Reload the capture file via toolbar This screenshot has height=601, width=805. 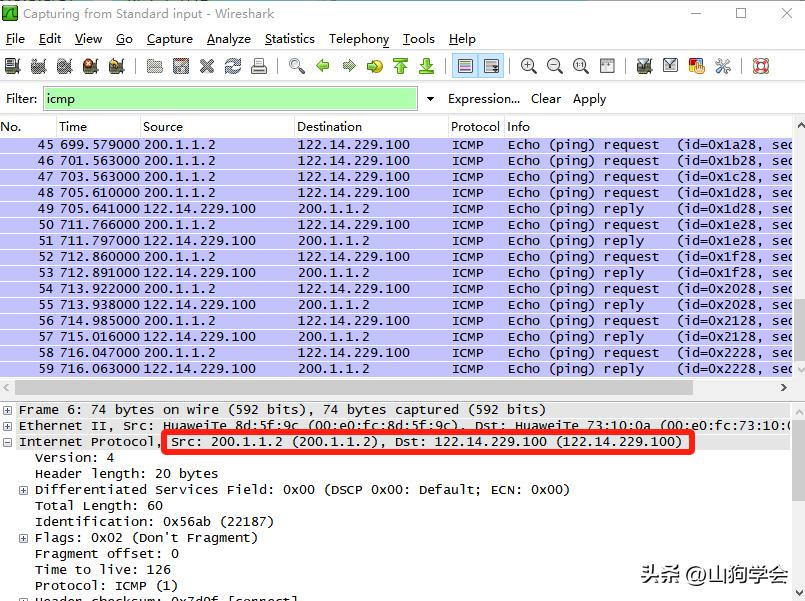tap(233, 66)
